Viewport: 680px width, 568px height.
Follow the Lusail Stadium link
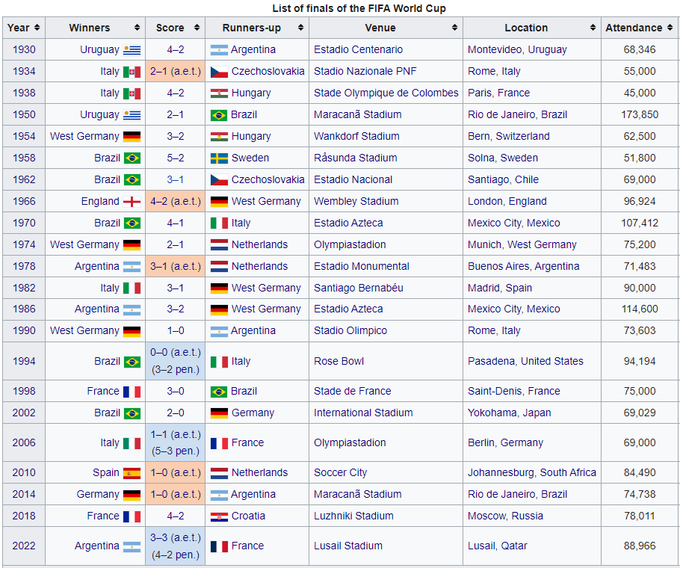coord(348,546)
